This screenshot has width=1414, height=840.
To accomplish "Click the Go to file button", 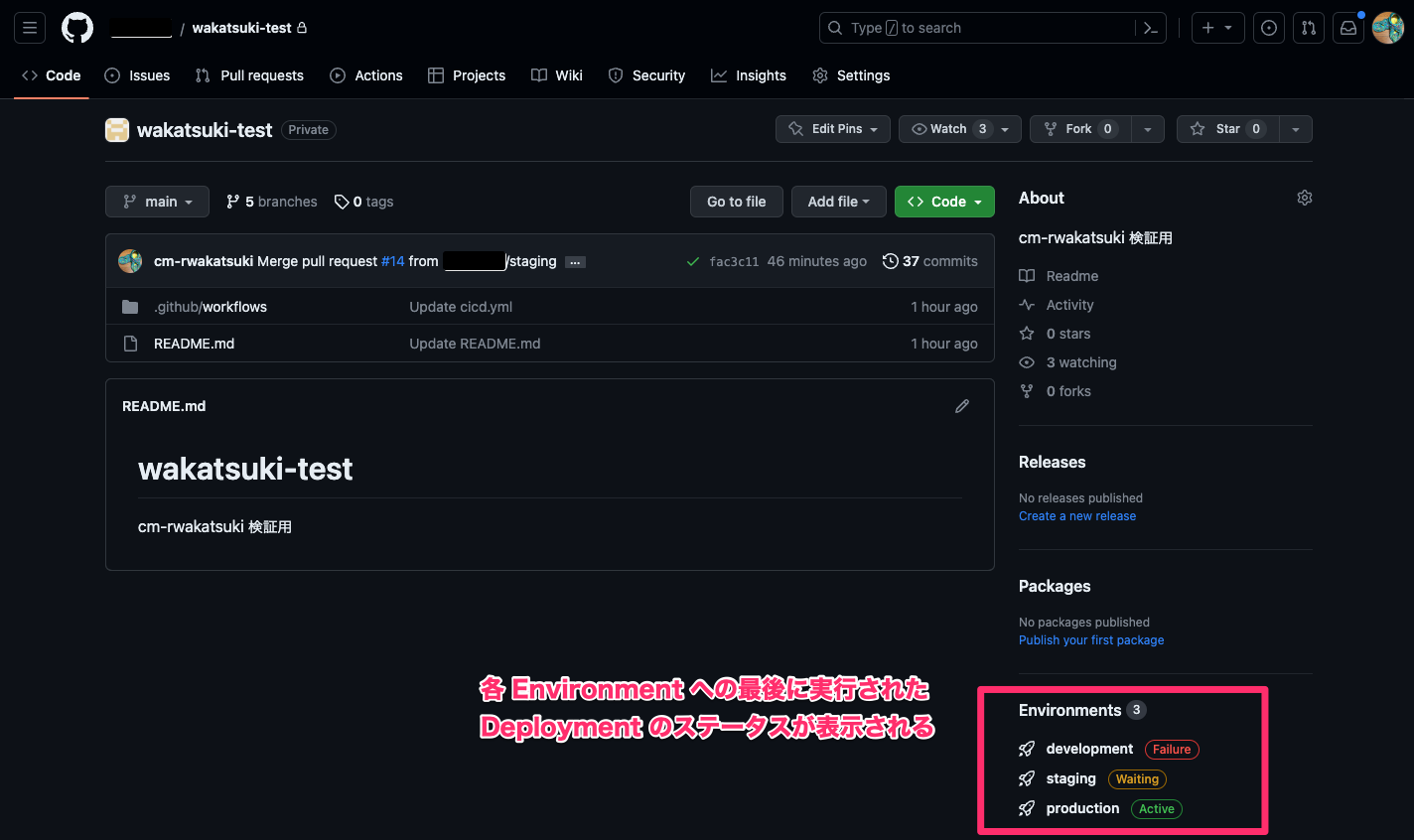I will pos(736,202).
